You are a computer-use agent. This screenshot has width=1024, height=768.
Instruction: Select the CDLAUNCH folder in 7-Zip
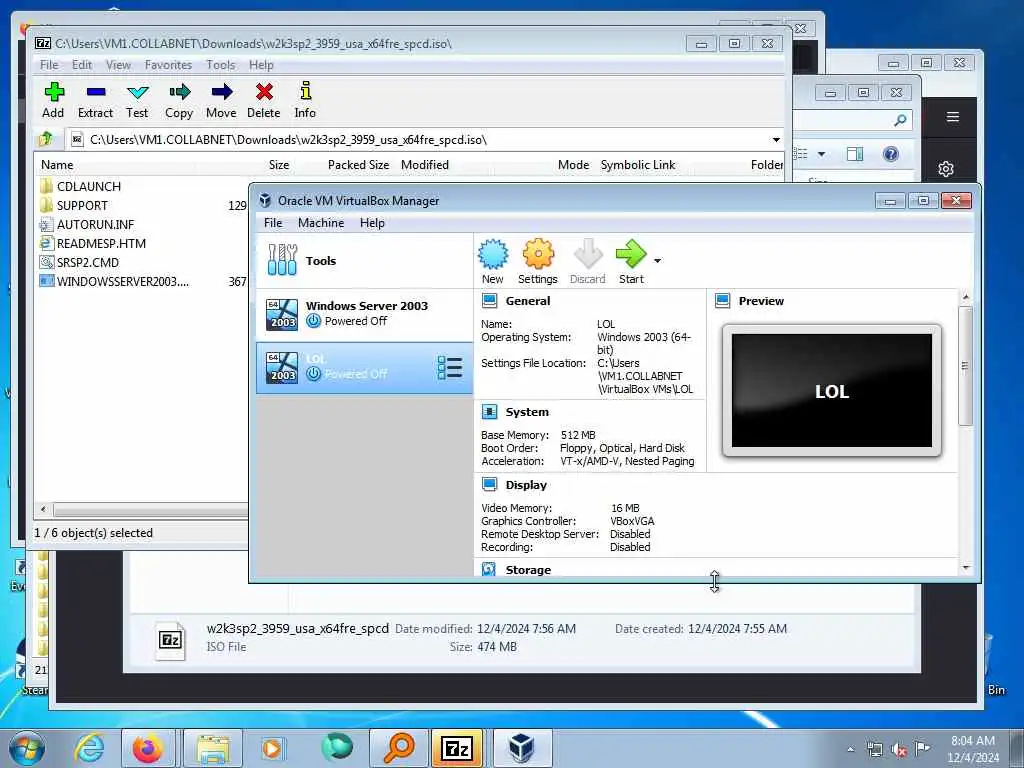[x=89, y=186]
